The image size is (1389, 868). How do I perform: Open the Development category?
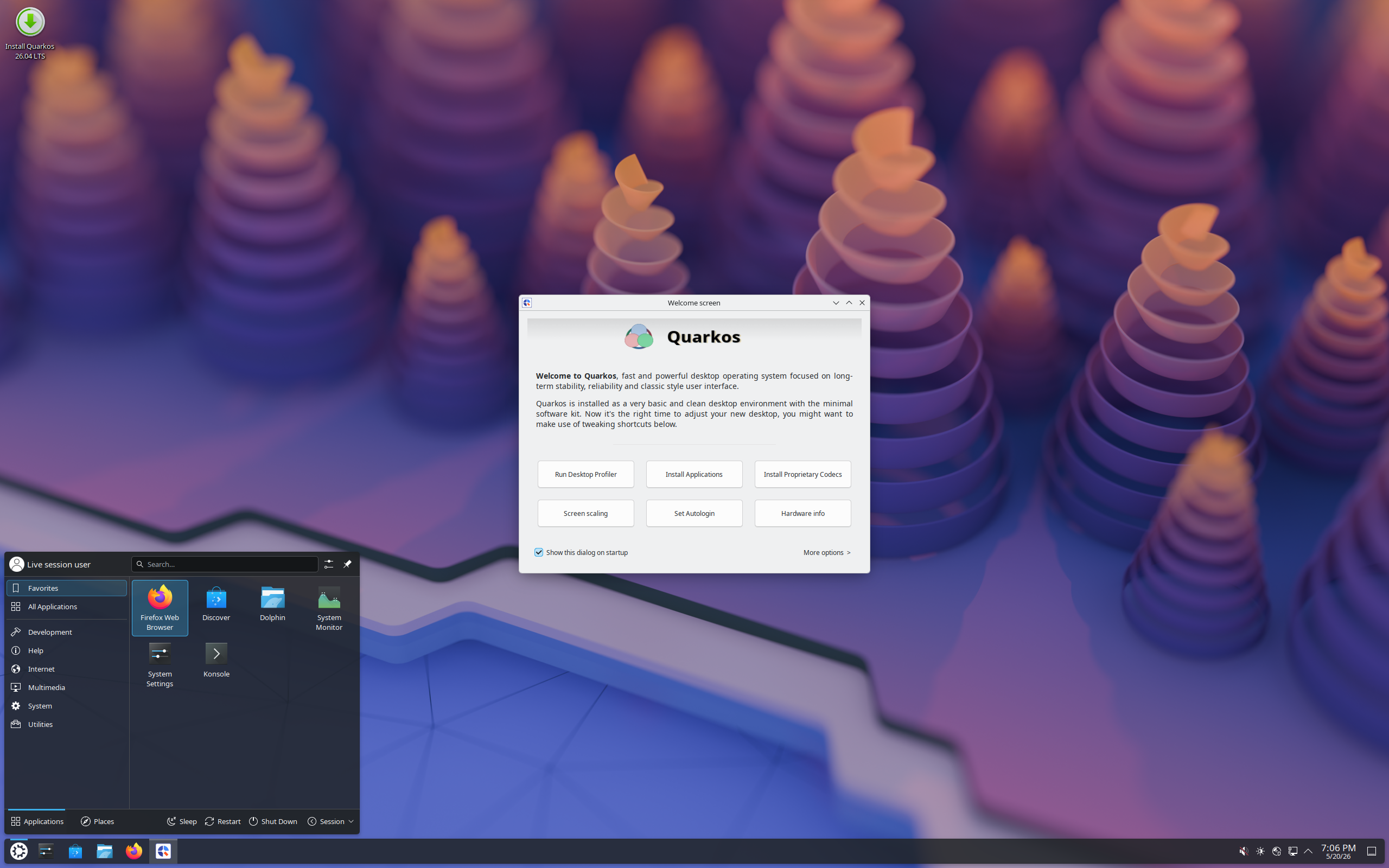(x=67, y=631)
